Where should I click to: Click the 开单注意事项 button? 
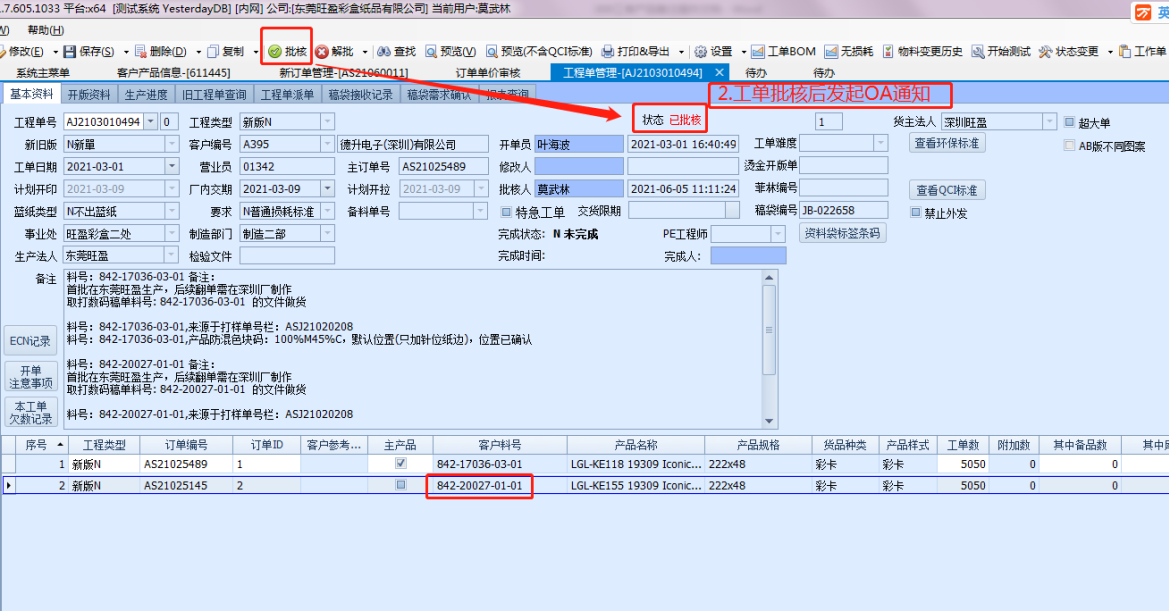pos(31,376)
